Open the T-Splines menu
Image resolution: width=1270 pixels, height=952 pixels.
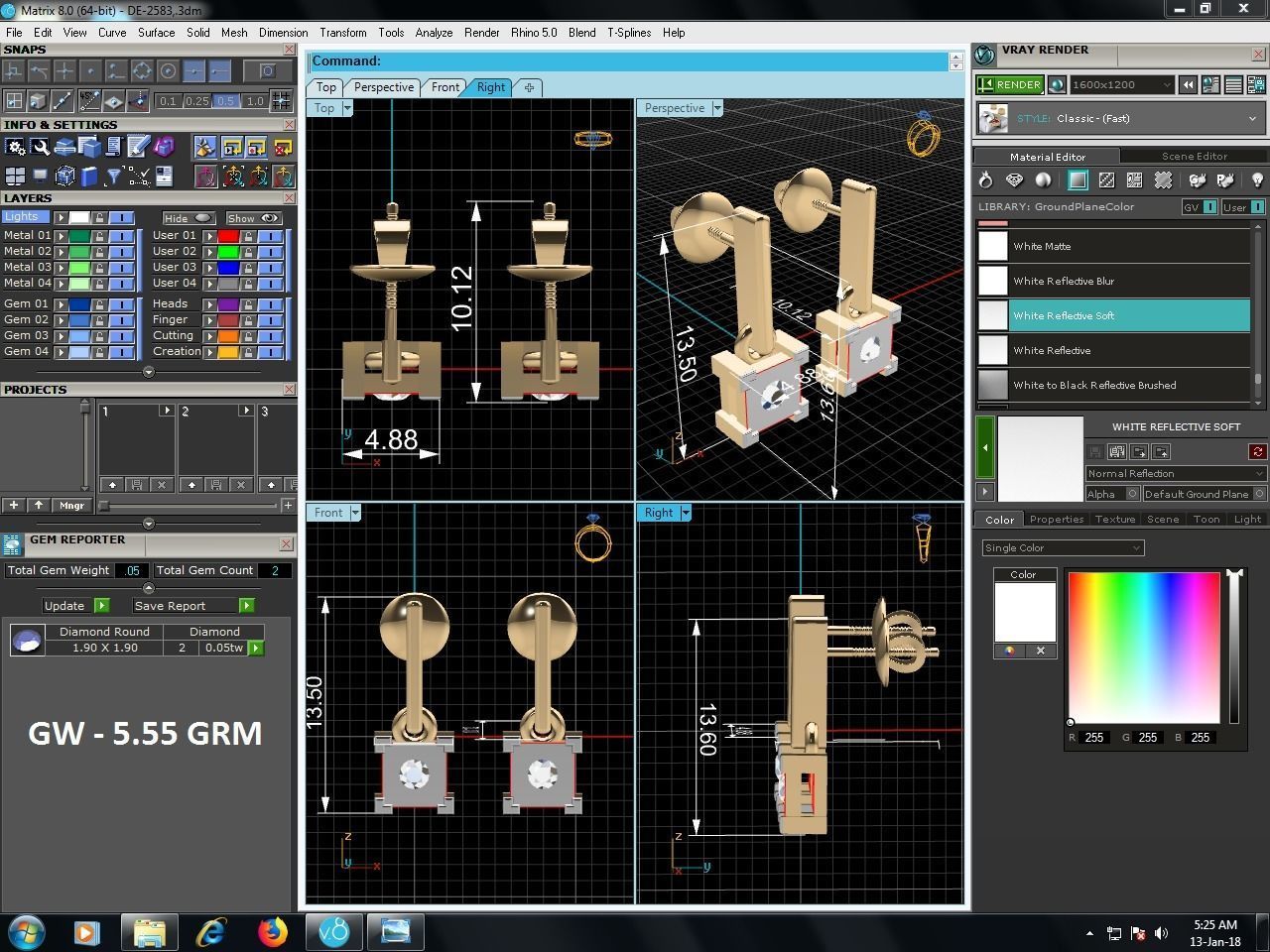pyautogui.click(x=629, y=33)
